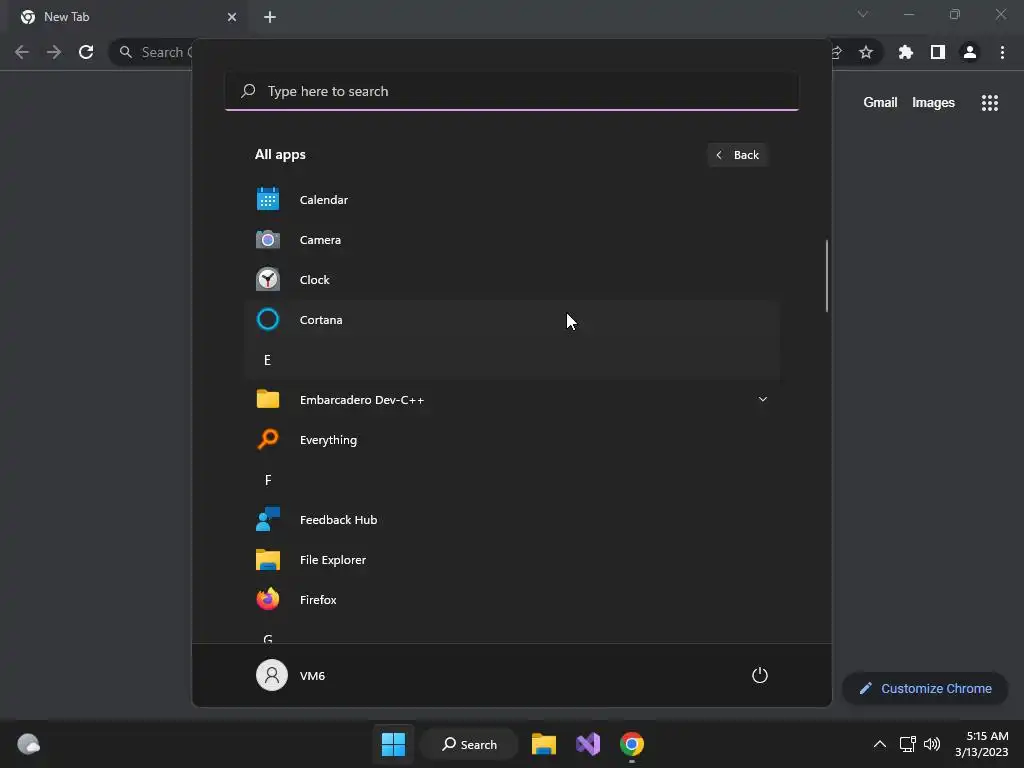Click the weather widget icon in taskbar
Viewport: 1024px width, 768px height.
(x=28, y=744)
